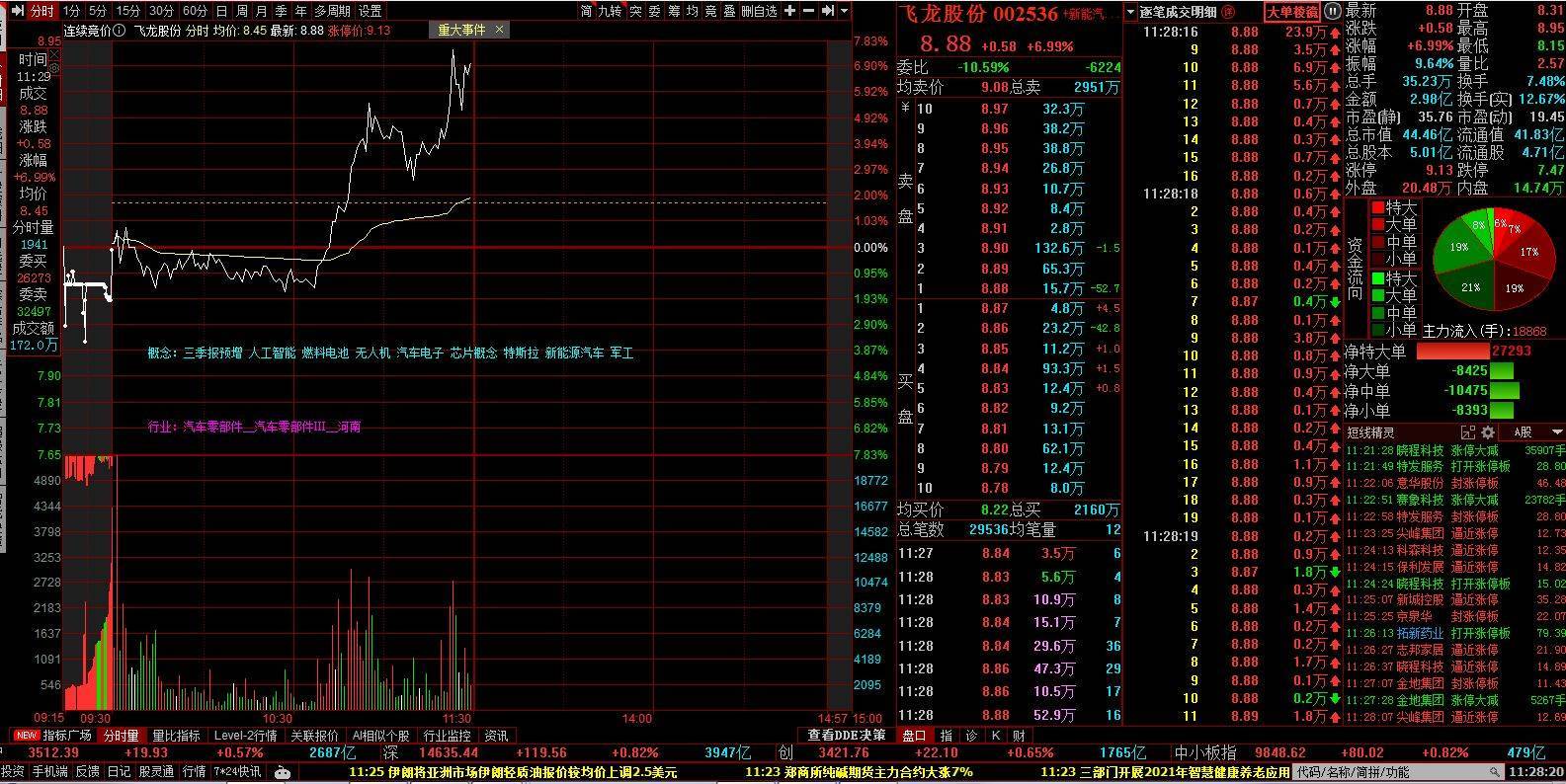Screen dimensions: 1566x784
Task: Open the 股灵通 link in status bar
Action: point(156,772)
